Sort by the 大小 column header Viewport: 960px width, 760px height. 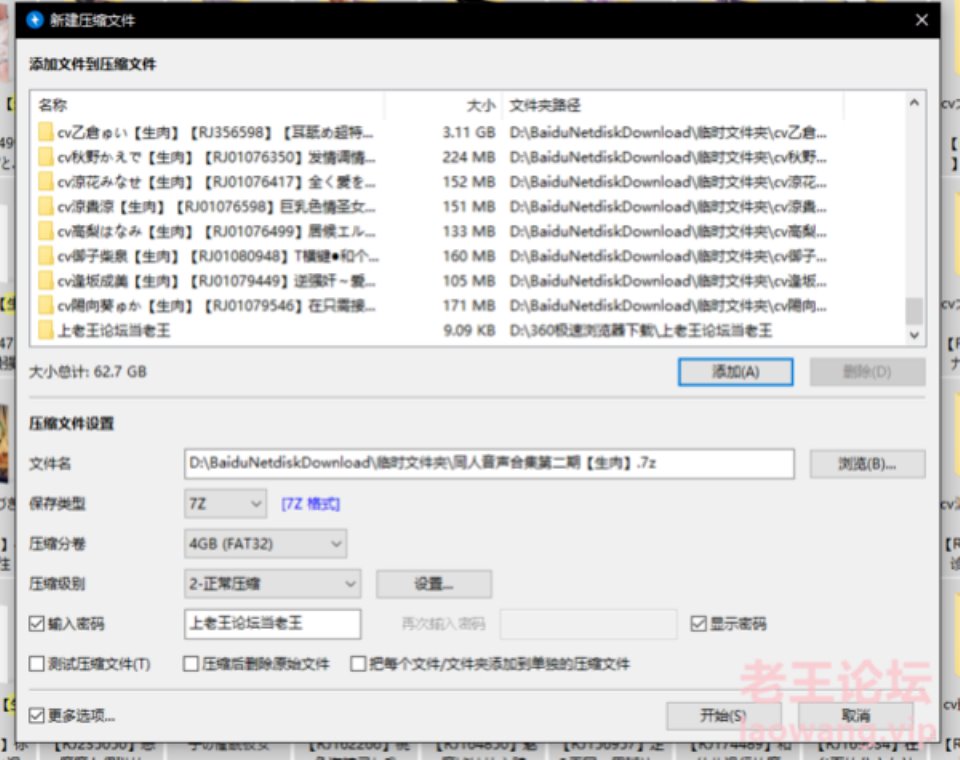[443, 105]
